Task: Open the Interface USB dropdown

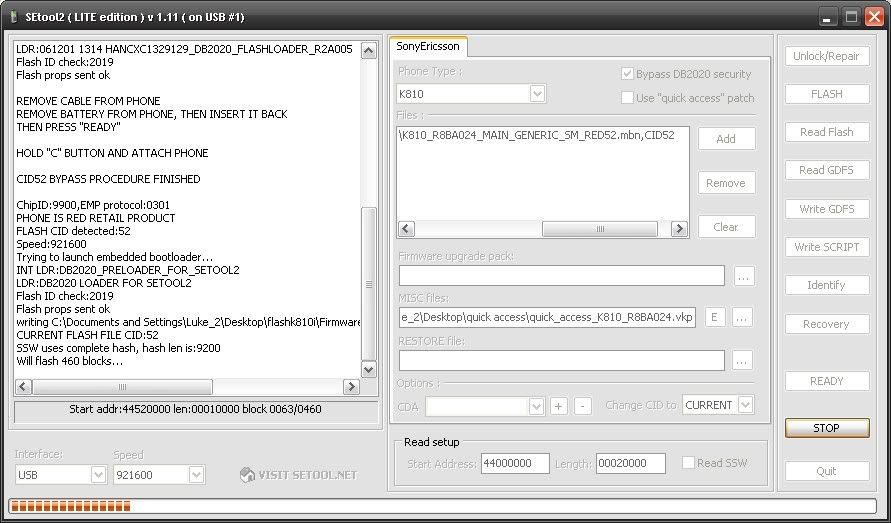Action: point(98,475)
